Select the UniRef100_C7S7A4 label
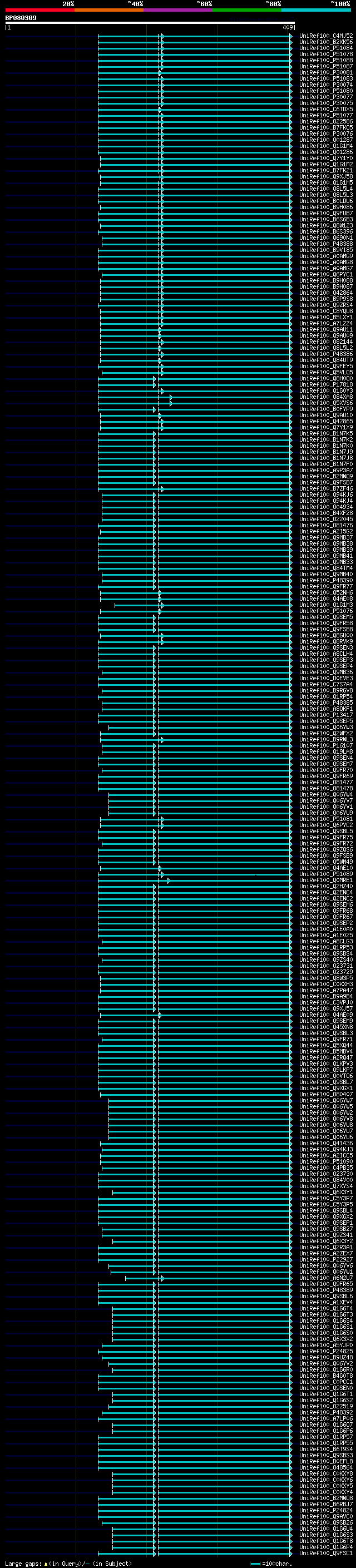 coord(326,684)
